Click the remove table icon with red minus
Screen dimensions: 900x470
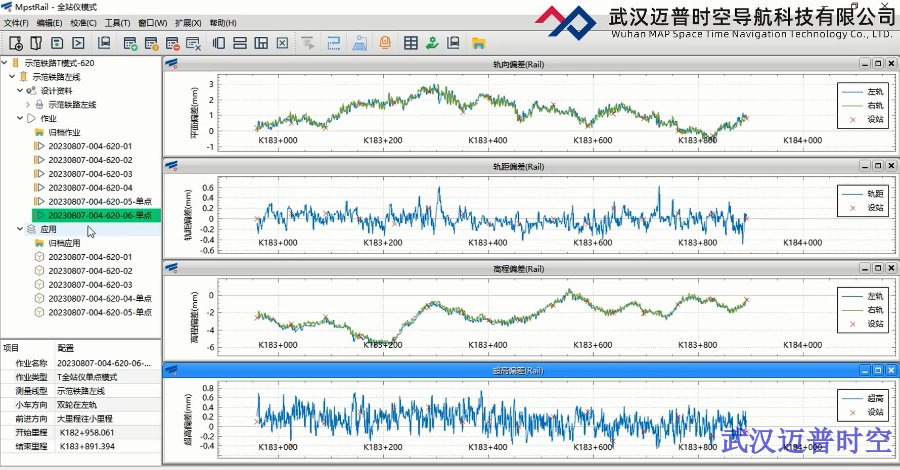tap(173, 43)
